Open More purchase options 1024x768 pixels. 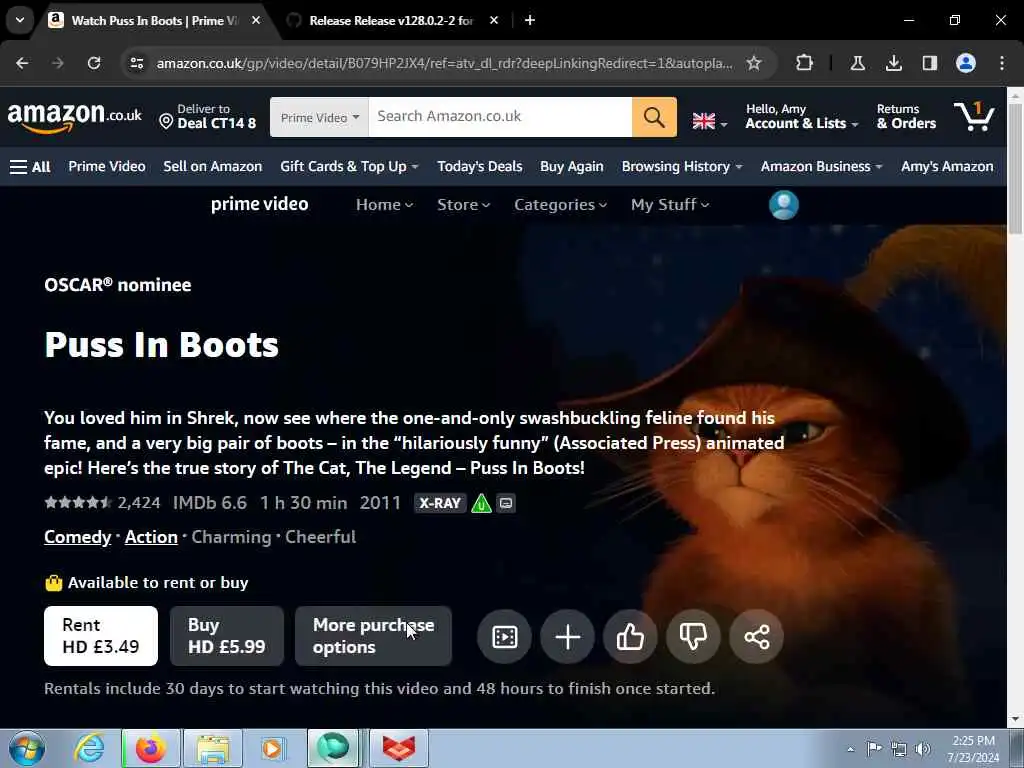click(x=374, y=636)
